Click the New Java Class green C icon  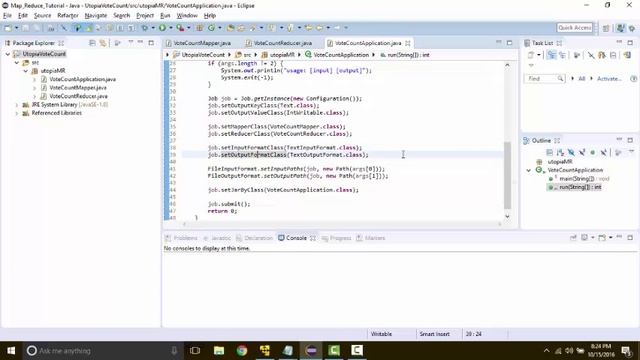click(x=211, y=28)
